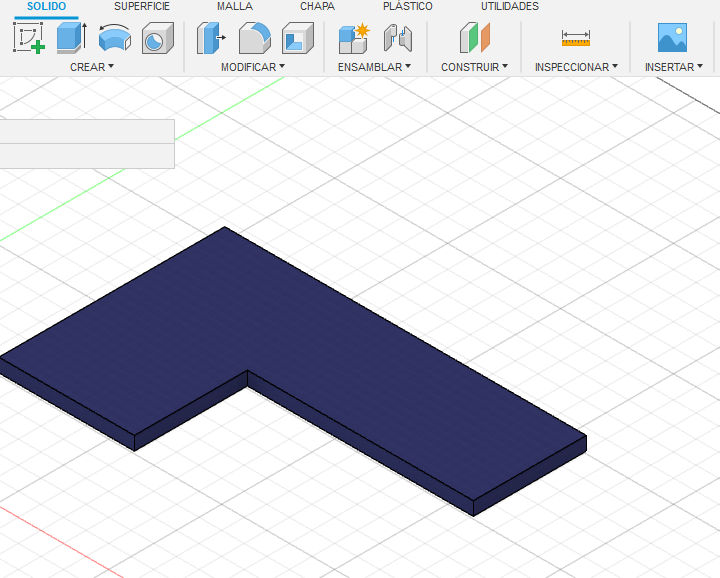Viewport: 720px width, 578px height.
Task: Select the Press Pull tool icon
Action: pos(211,38)
